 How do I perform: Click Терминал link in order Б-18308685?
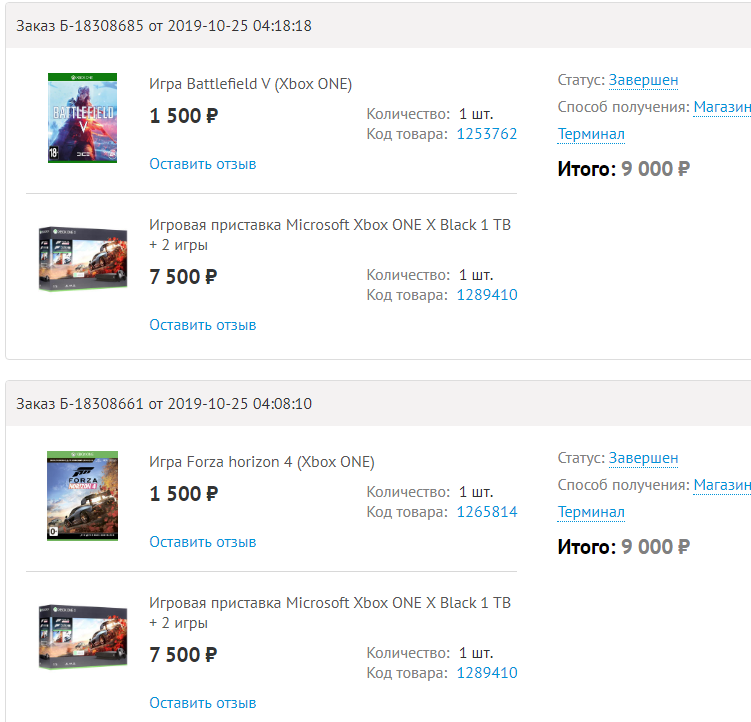tap(591, 134)
